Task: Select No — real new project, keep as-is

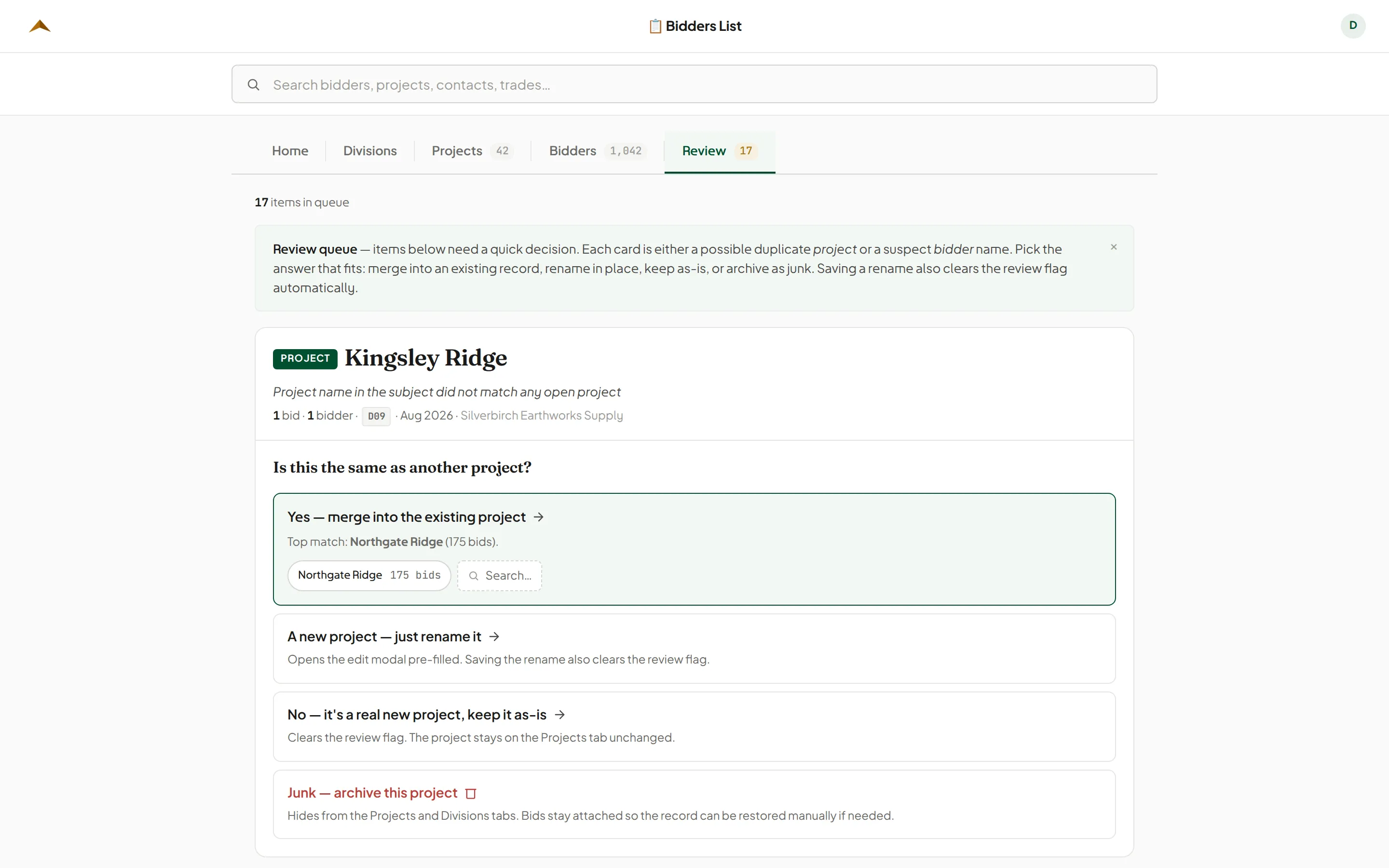Action: click(694, 726)
